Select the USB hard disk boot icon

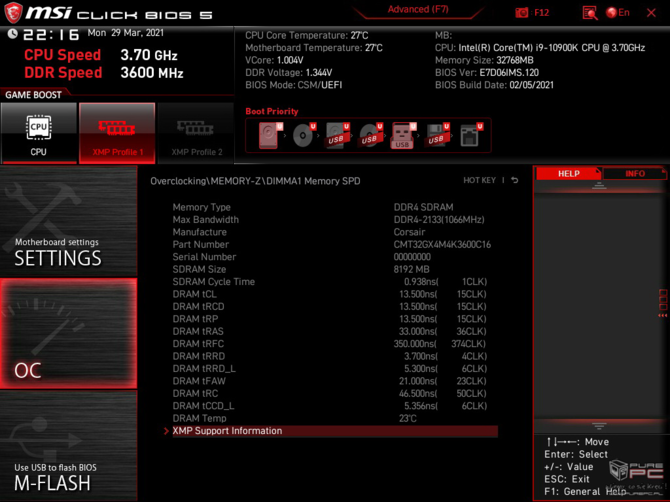pos(337,135)
